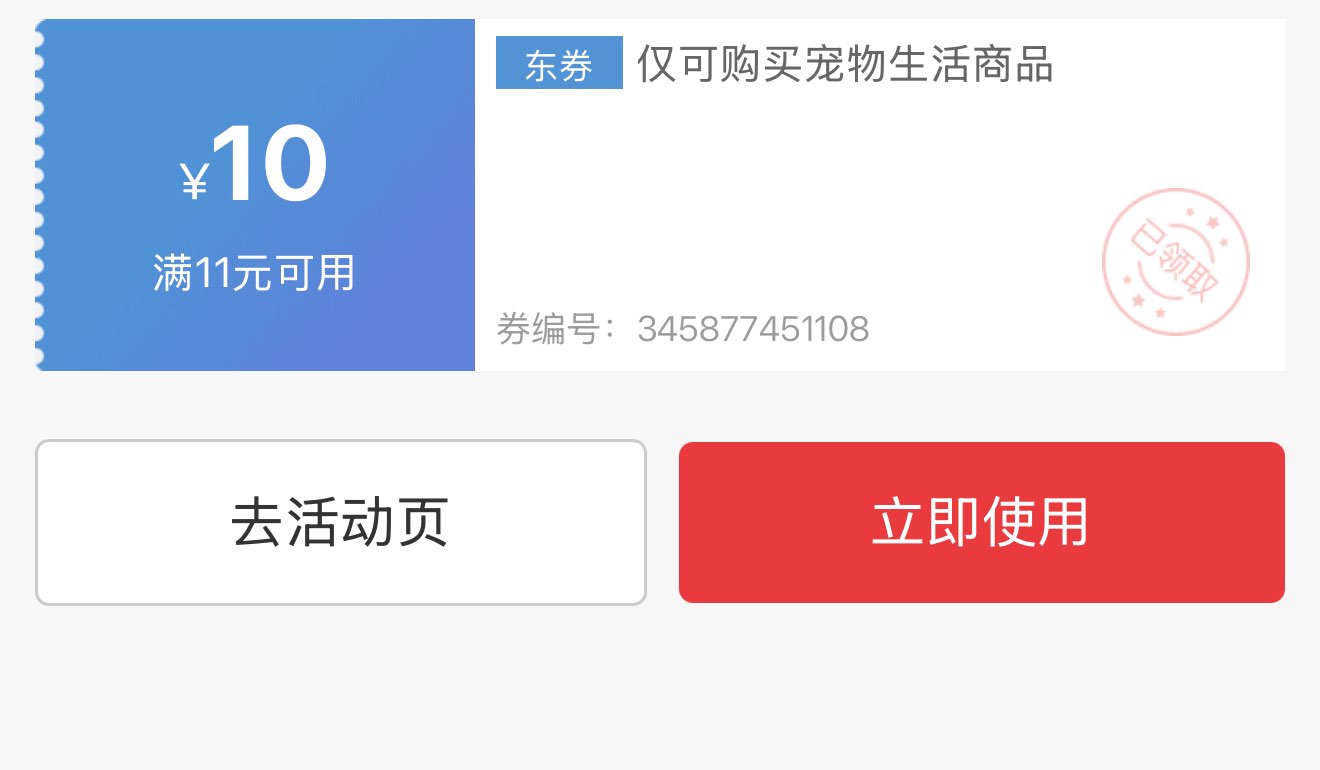The width and height of the screenshot is (1320, 770).
Task: Click the white coupon details area
Action: [x=880, y=195]
